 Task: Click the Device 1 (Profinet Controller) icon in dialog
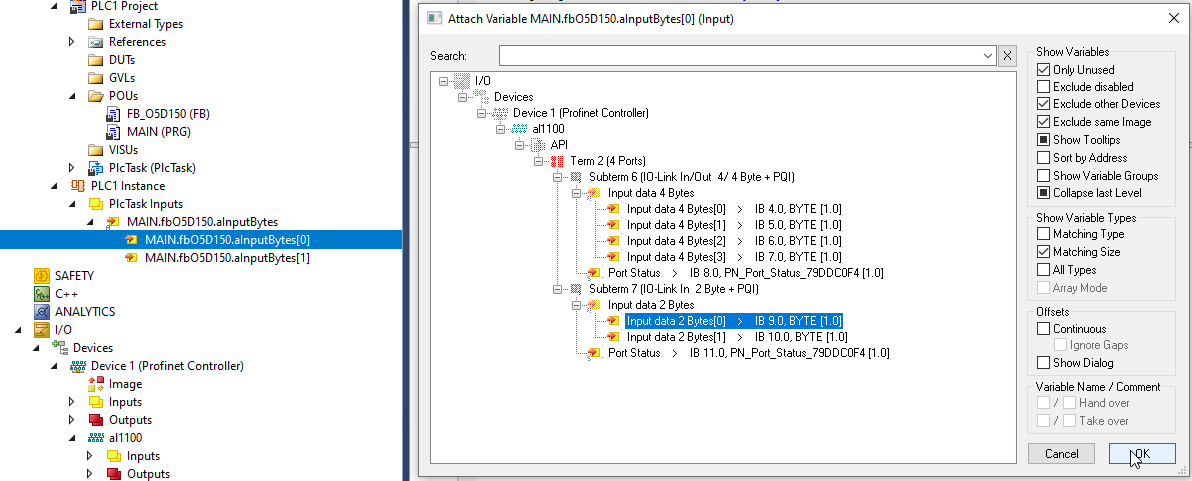[500, 113]
